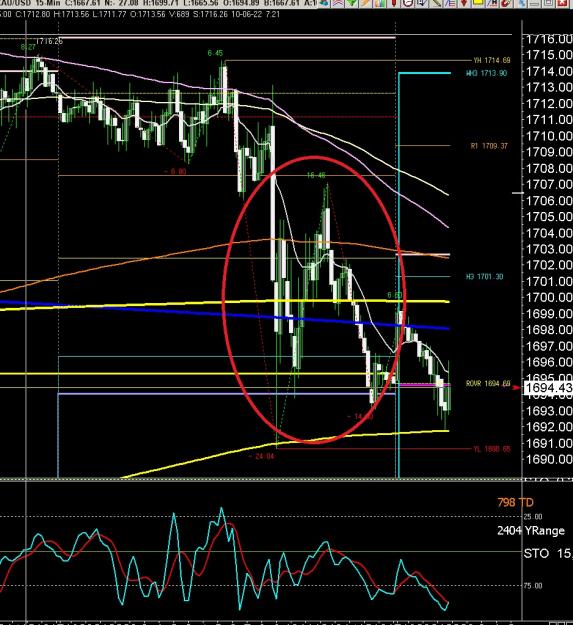Click the 1694.43 current price tag

click(x=548, y=387)
